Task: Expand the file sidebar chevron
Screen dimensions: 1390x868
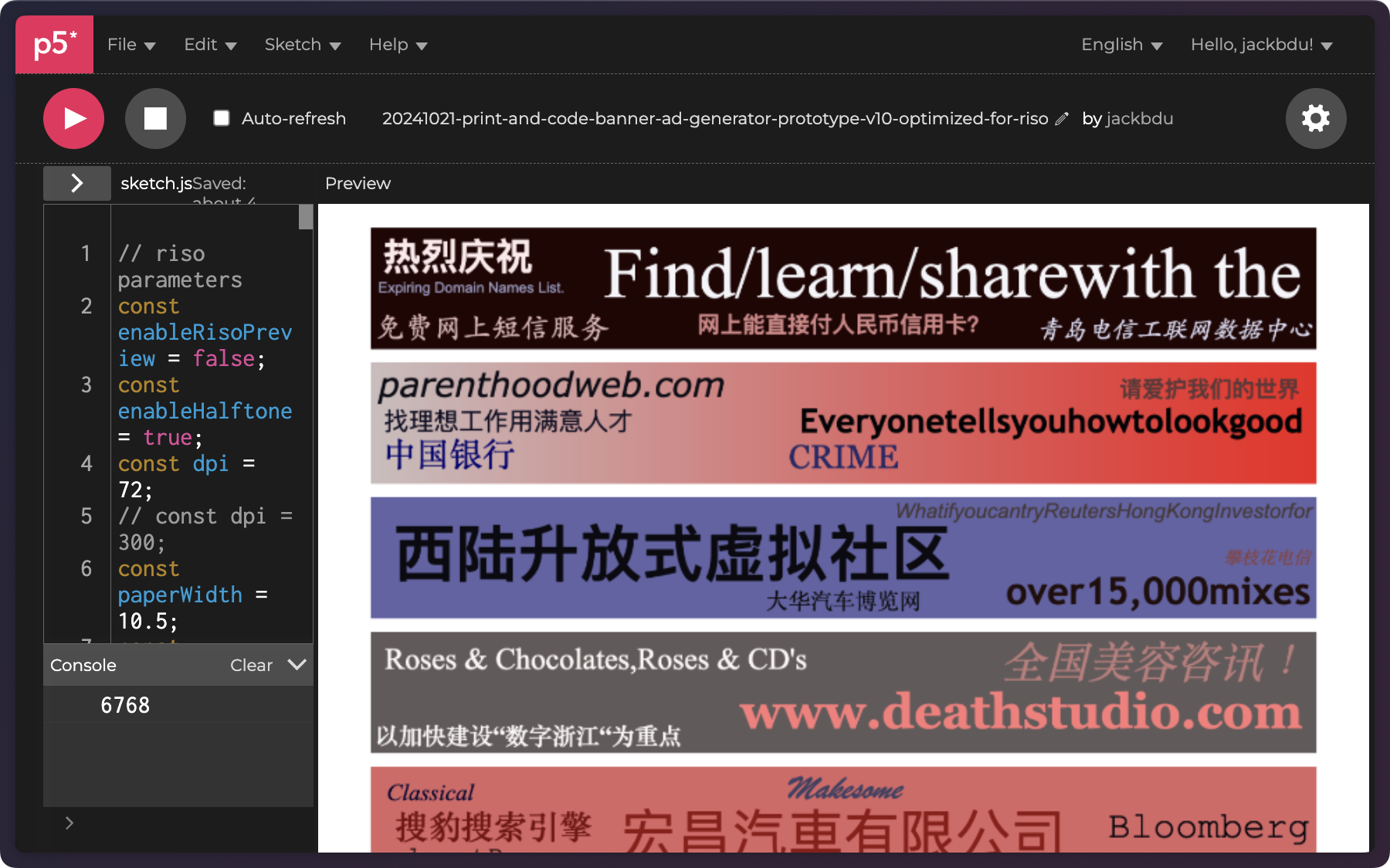Action: 76,183
